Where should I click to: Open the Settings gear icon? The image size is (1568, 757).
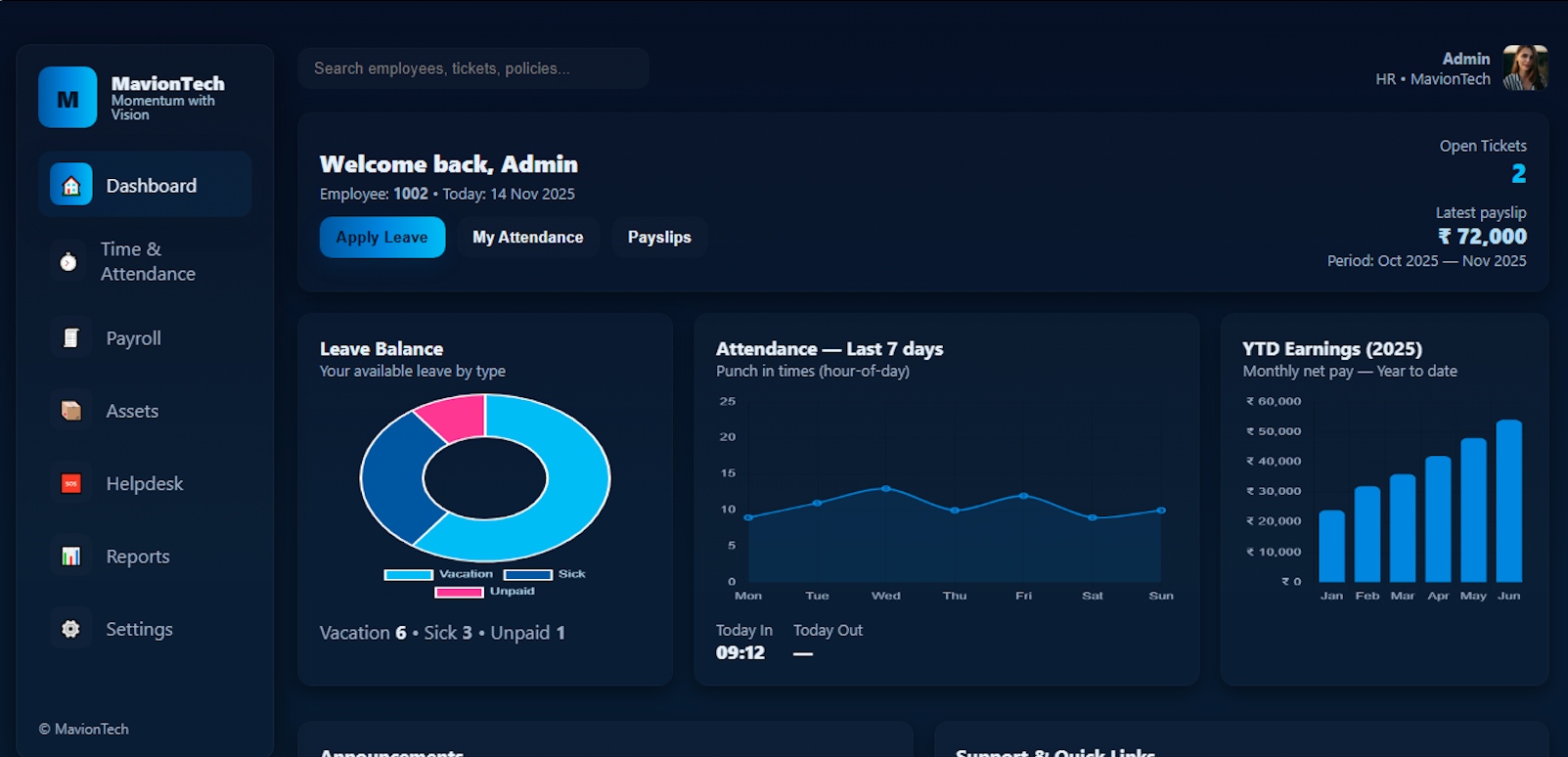(x=71, y=629)
